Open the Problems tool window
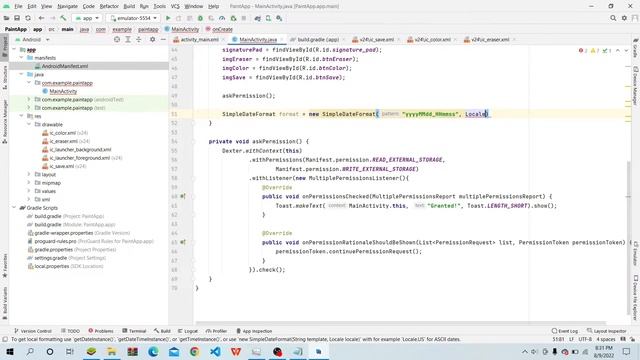This screenshot has height=360, width=640. (x=100, y=331)
